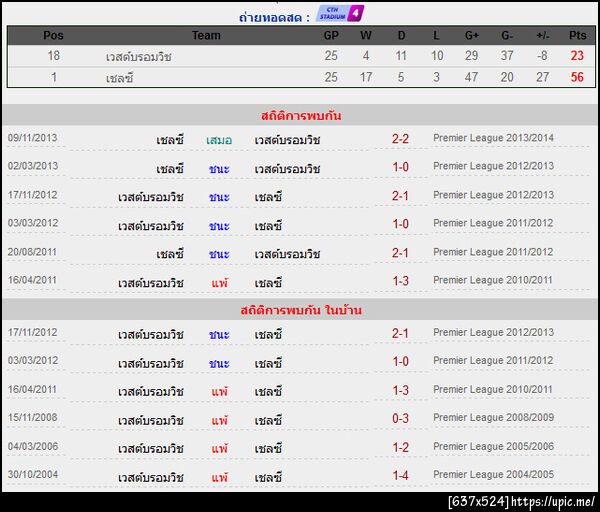The height and width of the screenshot is (512, 600).
Task: Click the 20/08/2011 match date
Action: 32,252
